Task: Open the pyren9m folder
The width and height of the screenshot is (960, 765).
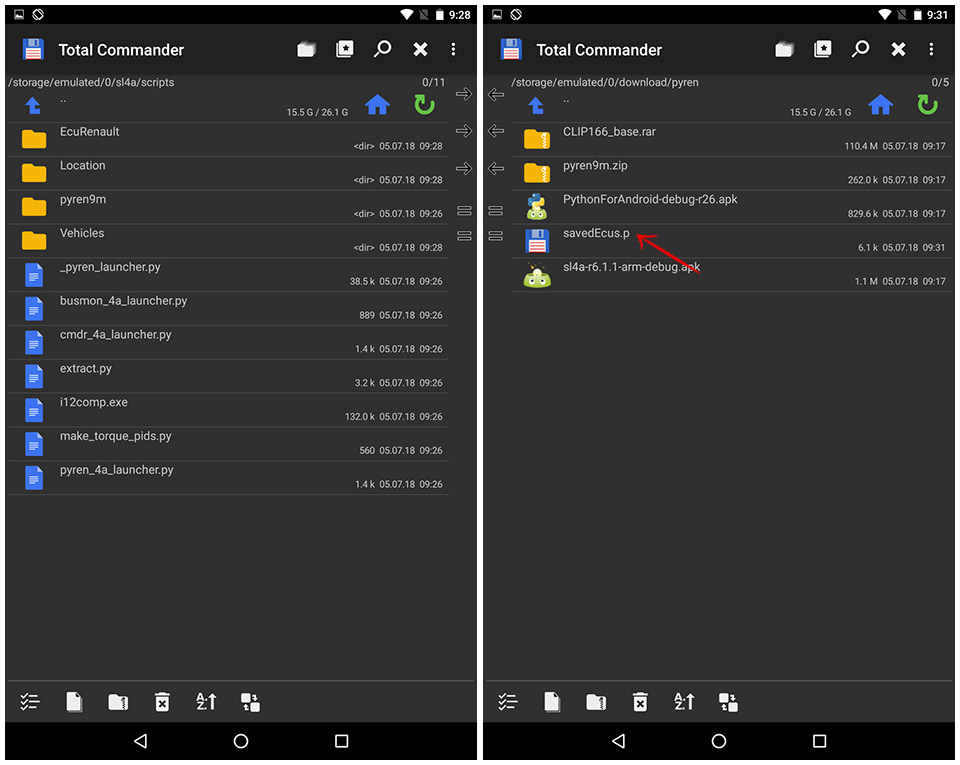Action: 228,206
